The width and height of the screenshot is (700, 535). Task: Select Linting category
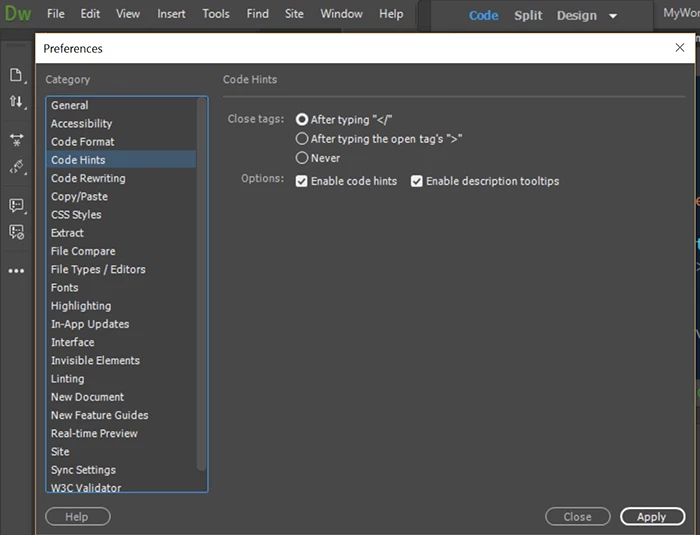click(x=121, y=379)
